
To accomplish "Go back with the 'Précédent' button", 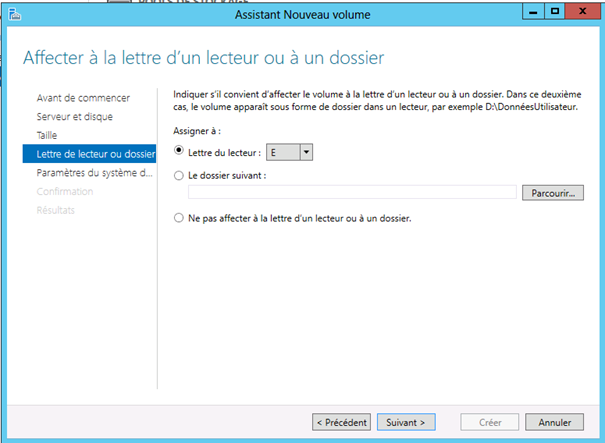I will [341, 422].
